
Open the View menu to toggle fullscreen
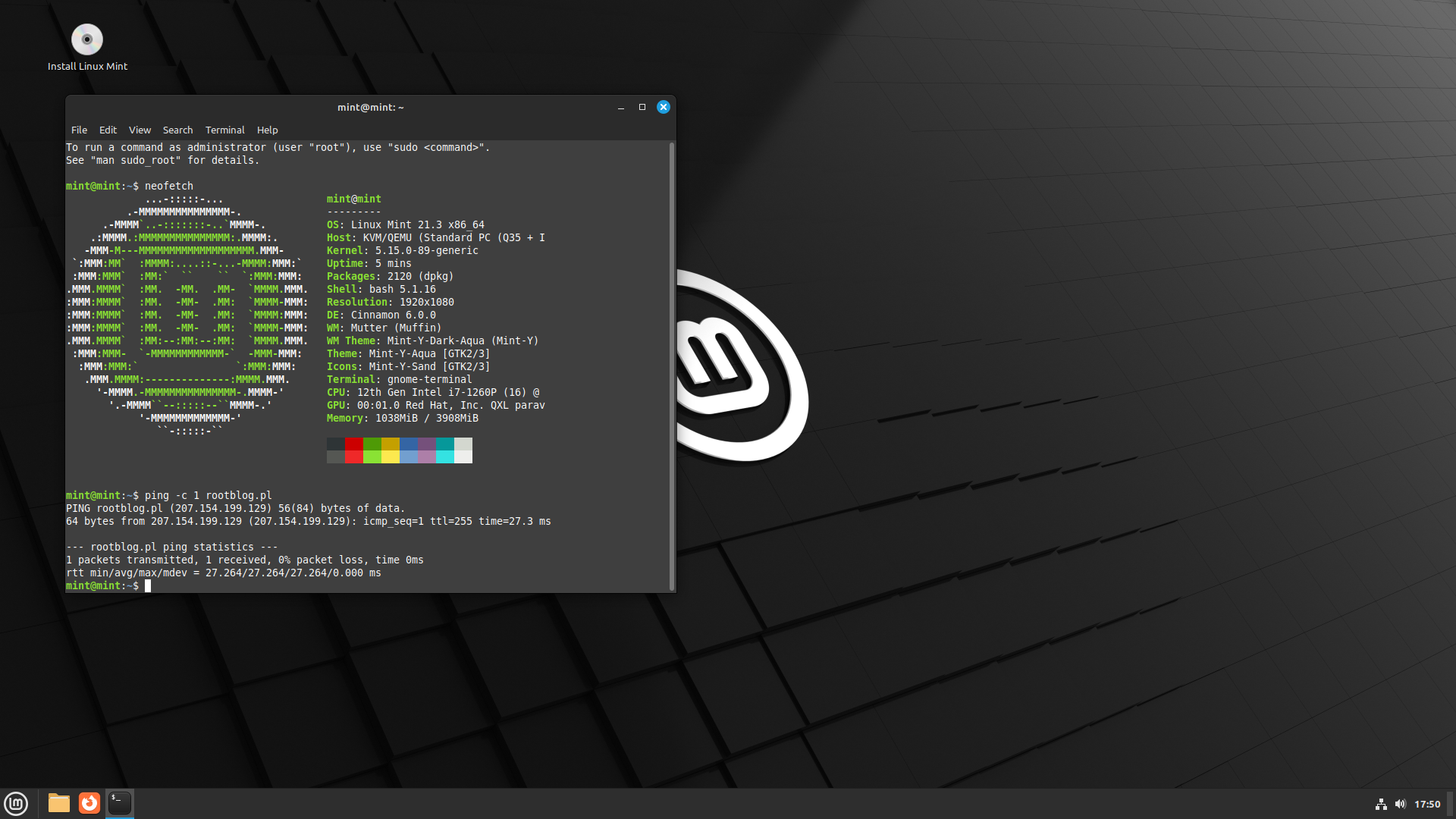click(140, 130)
